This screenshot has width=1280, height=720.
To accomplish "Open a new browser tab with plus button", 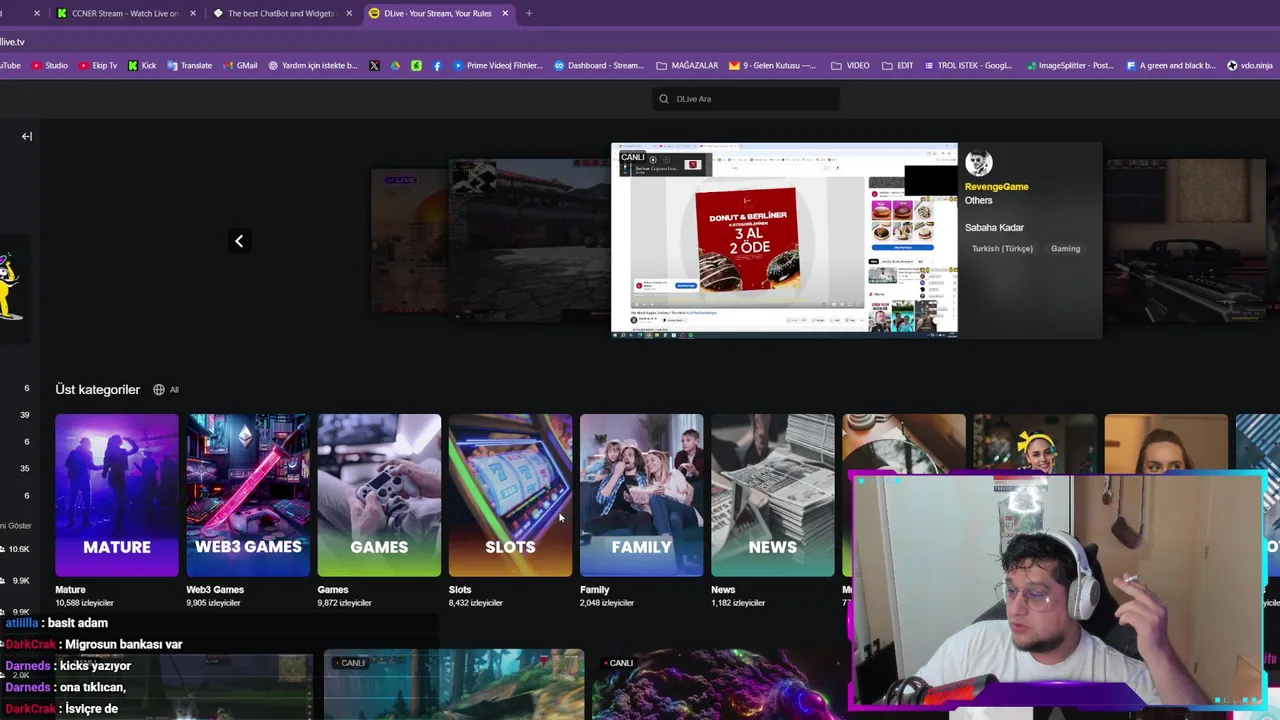I will pos(529,13).
